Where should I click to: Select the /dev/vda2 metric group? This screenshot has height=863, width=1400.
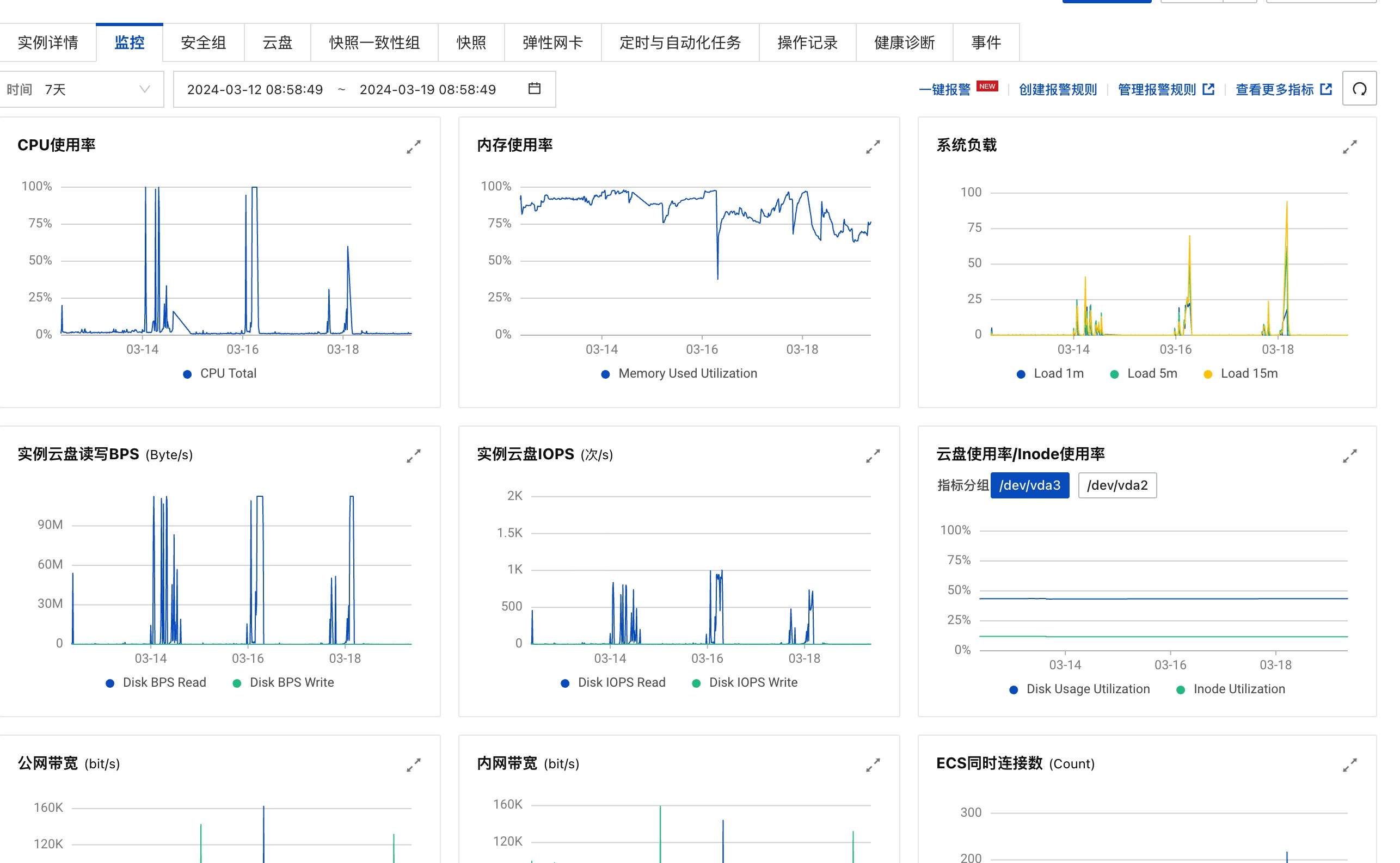click(x=1117, y=486)
